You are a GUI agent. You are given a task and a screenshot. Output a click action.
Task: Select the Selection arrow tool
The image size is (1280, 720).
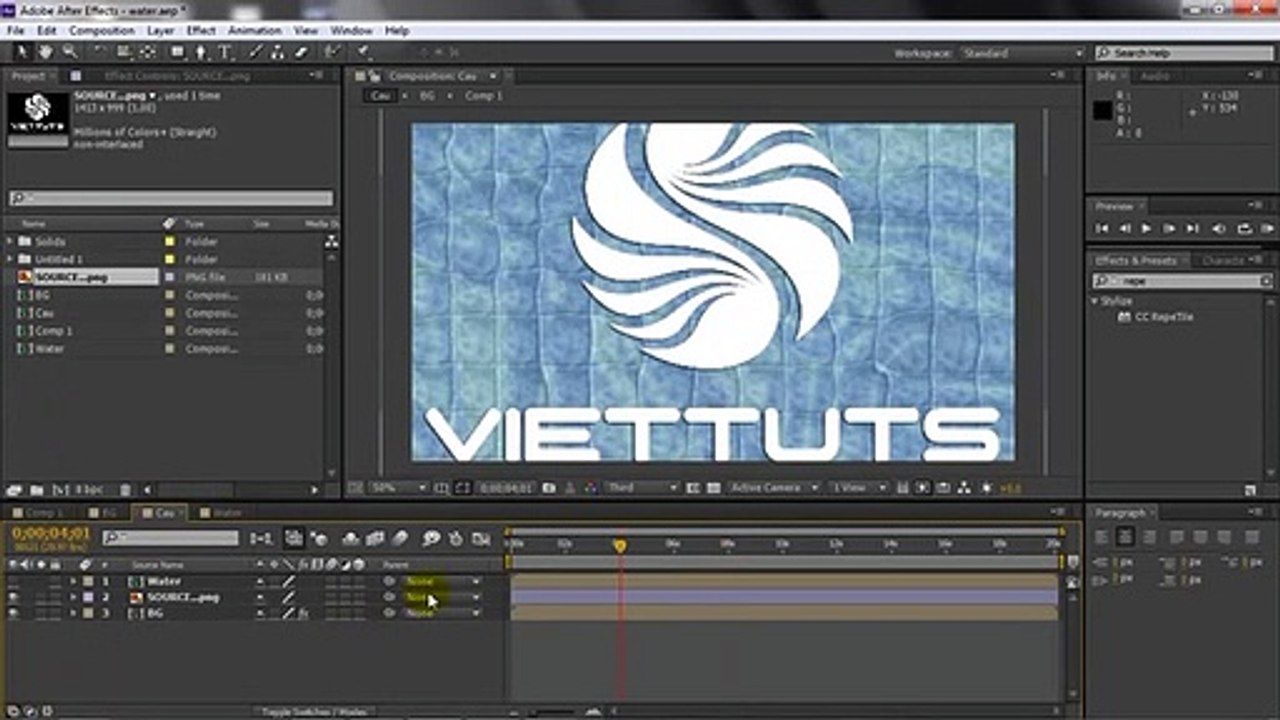pos(22,52)
